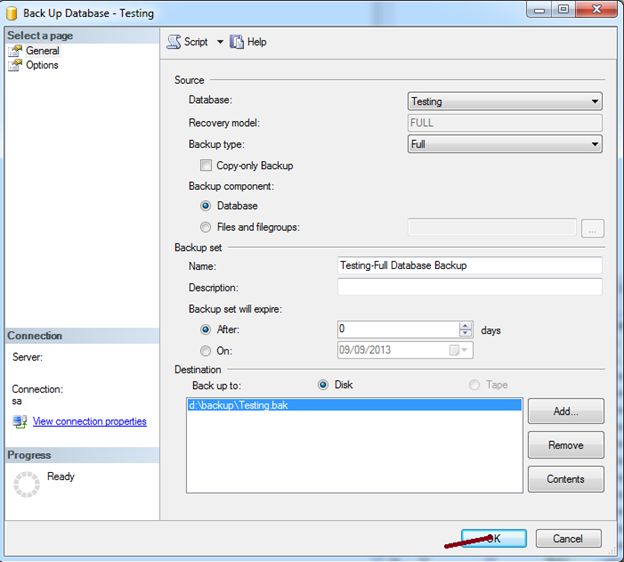Enable the Copy-only Backup checkbox

pos(206,165)
